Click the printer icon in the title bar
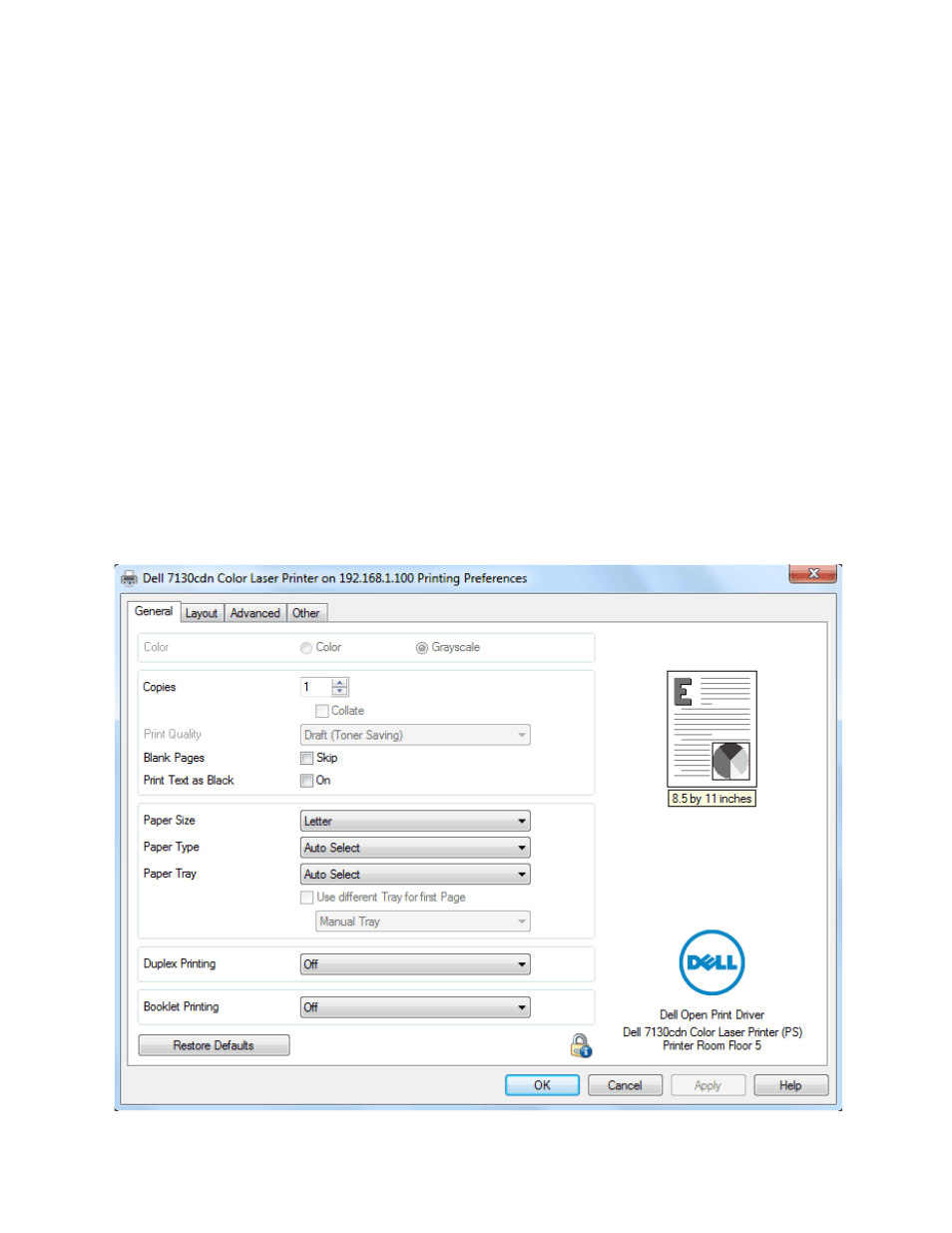This screenshot has width=952, height=1233. point(129,578)
